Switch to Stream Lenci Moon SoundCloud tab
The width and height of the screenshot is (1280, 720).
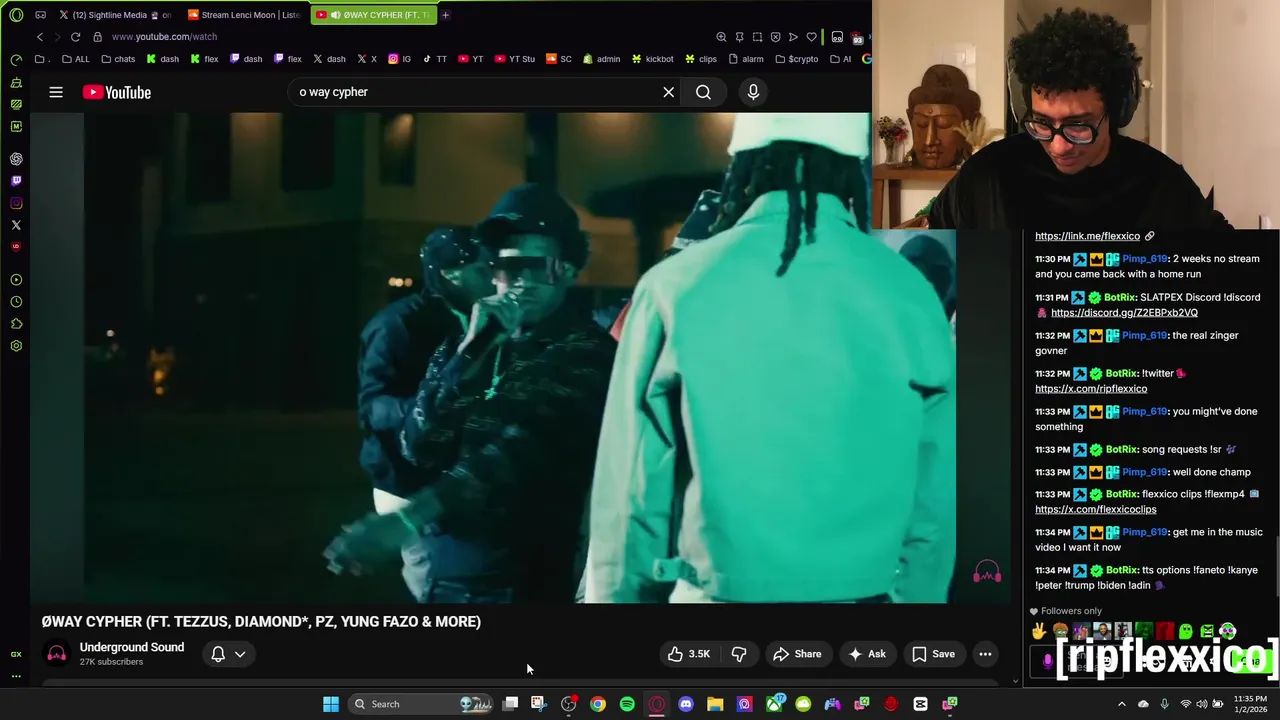[x=243, y=15]
